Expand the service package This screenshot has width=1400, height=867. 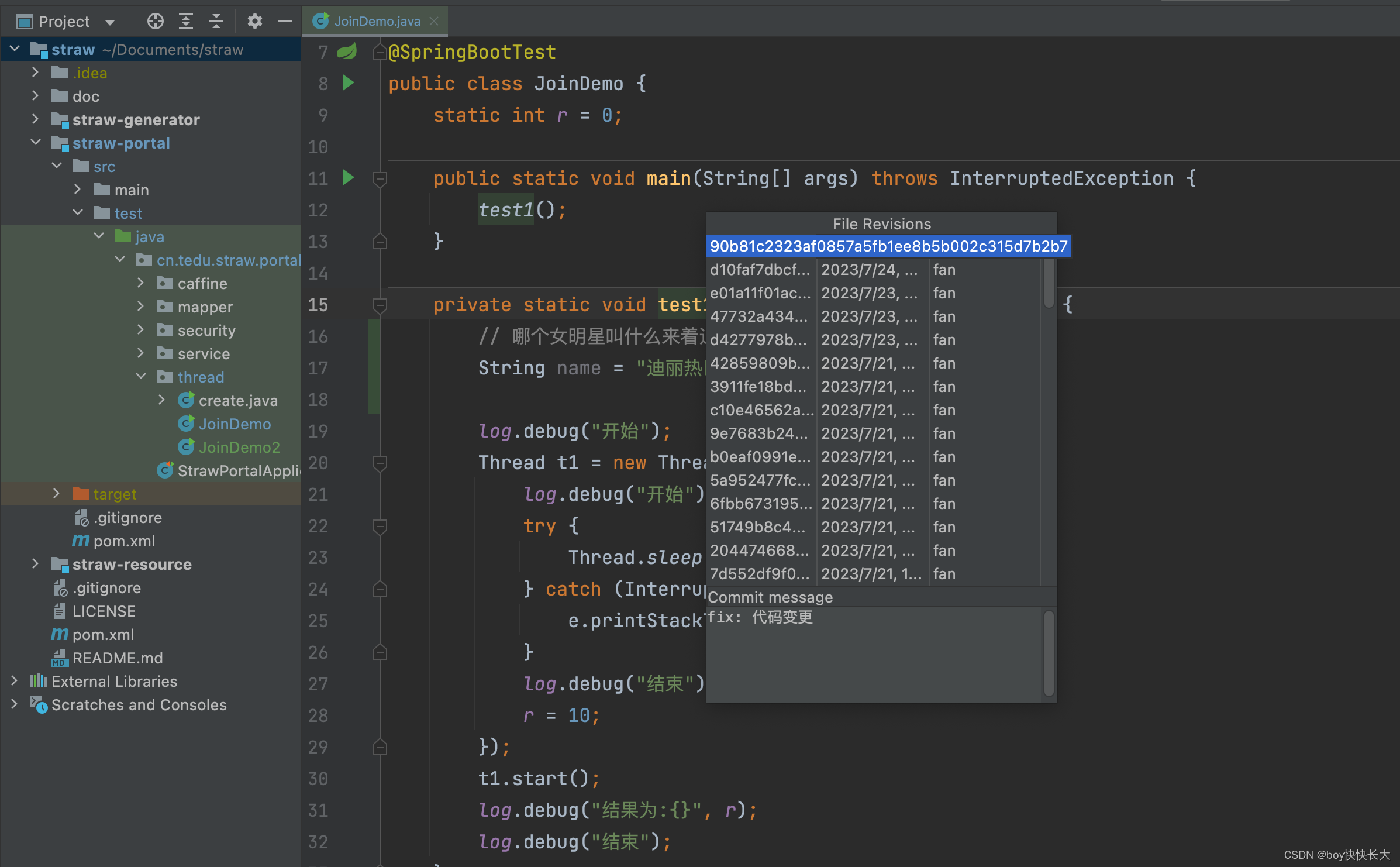click(141, 353)
